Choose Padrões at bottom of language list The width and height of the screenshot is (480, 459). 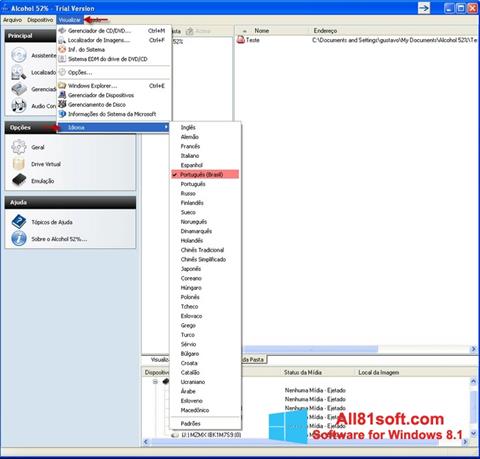click(x=205, y=423)
